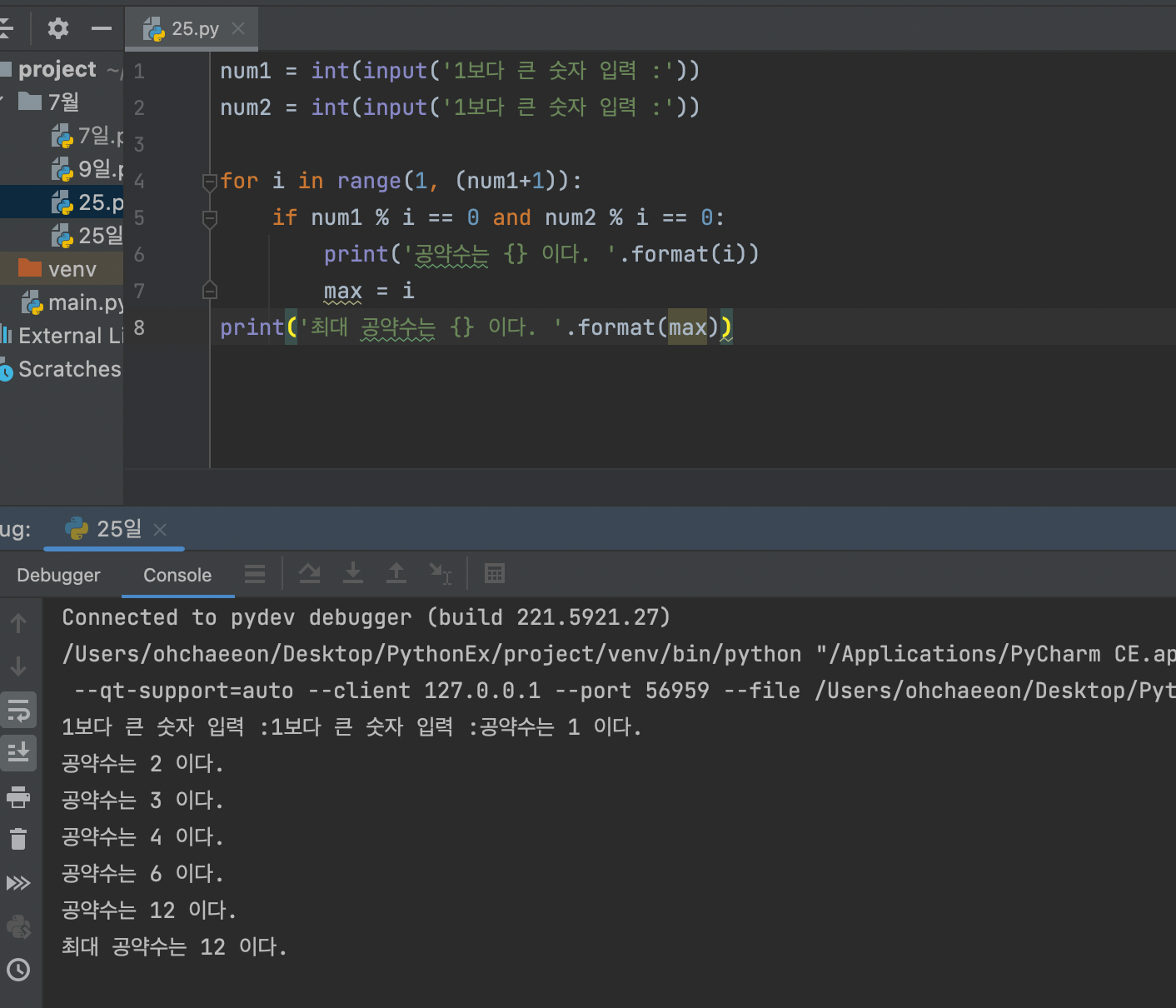The image size is (1176, 1008).
Task: Select Scratches in the project tree
Action: click(62, 369)
